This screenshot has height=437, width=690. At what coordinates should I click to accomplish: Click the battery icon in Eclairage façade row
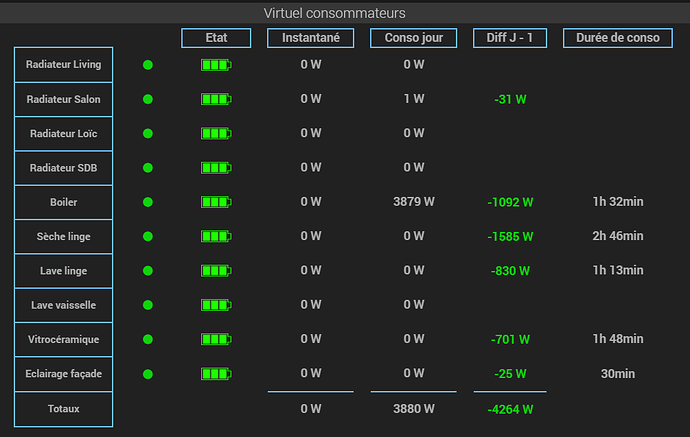[216, 375]
